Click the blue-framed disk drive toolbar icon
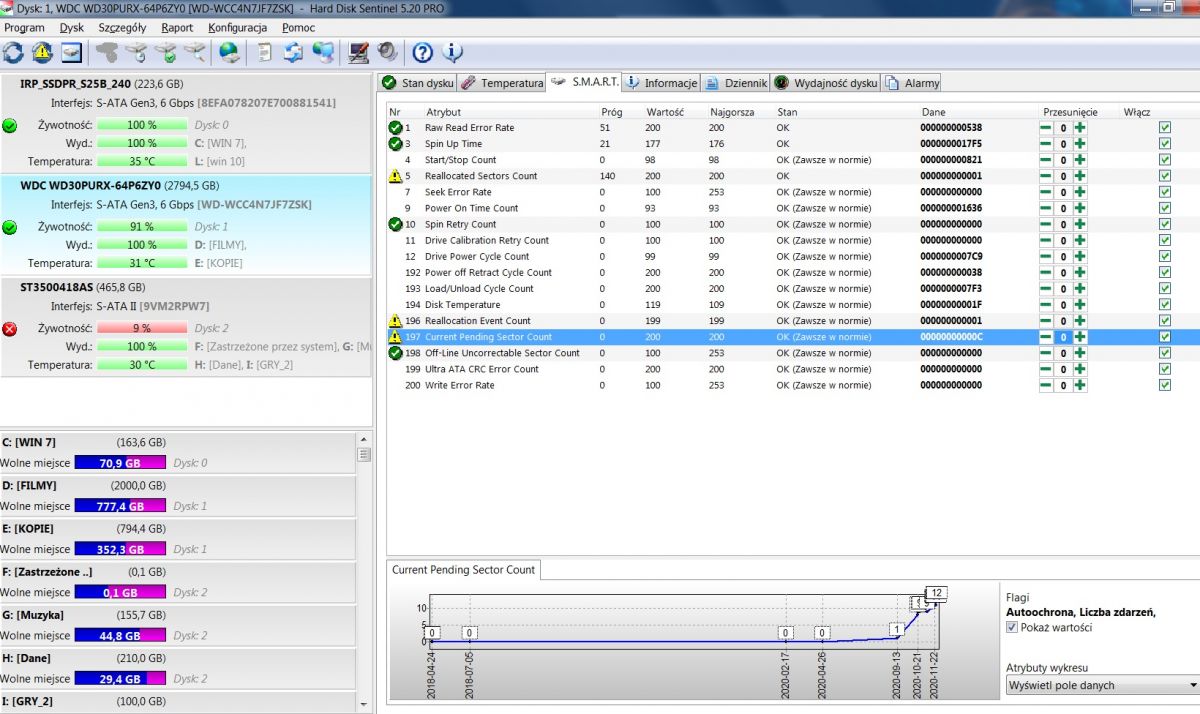The width and height of the screenshot is (1200, 714). 71,52
